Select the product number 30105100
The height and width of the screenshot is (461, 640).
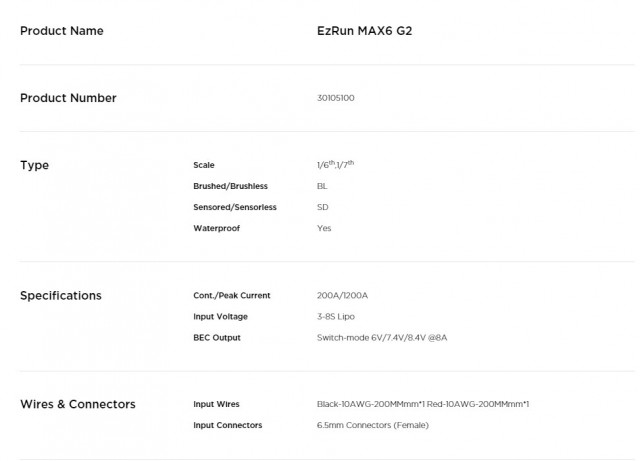point(335,98)
